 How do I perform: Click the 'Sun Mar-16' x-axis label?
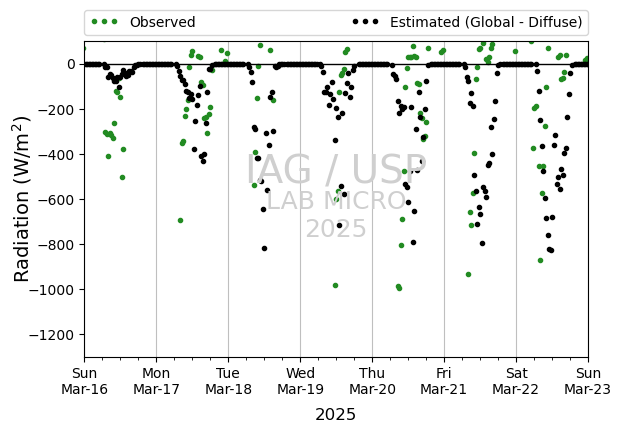coord(84,381)
